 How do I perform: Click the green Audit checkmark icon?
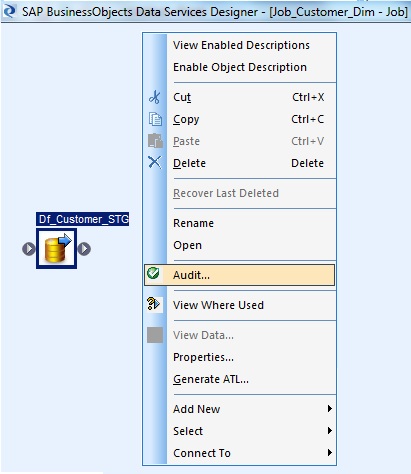(x=153, y=273)
